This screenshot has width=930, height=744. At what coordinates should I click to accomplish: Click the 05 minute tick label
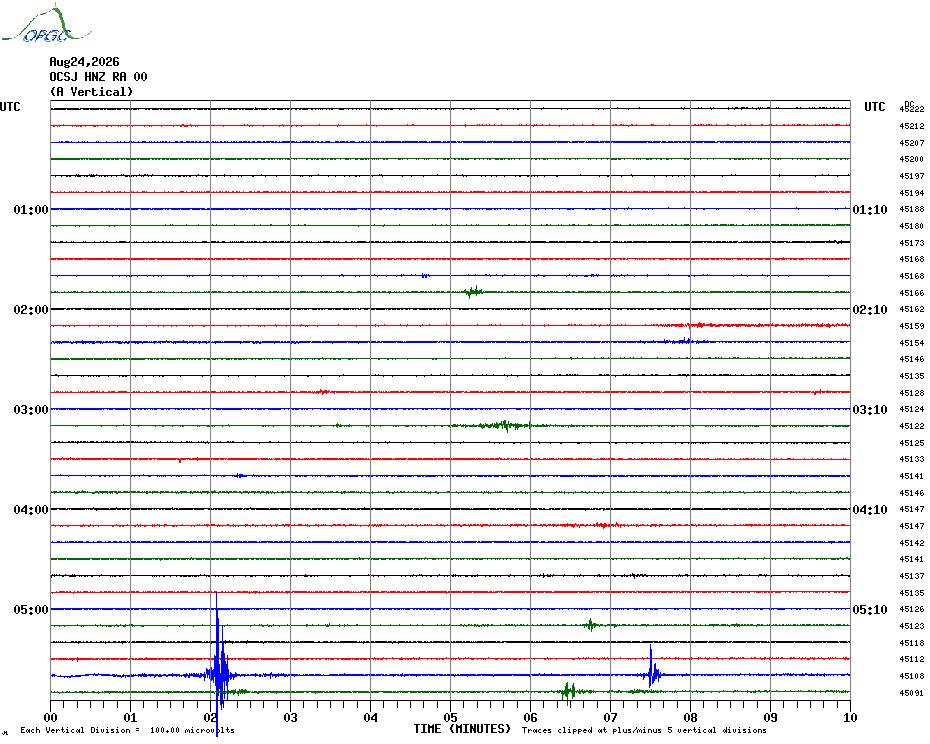pyautogui.click(x=451, y=717)
